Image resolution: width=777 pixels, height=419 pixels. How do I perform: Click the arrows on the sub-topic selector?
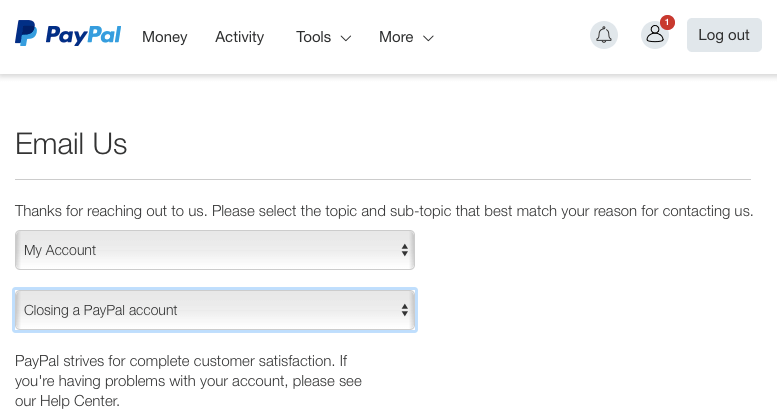click(404, 310)
